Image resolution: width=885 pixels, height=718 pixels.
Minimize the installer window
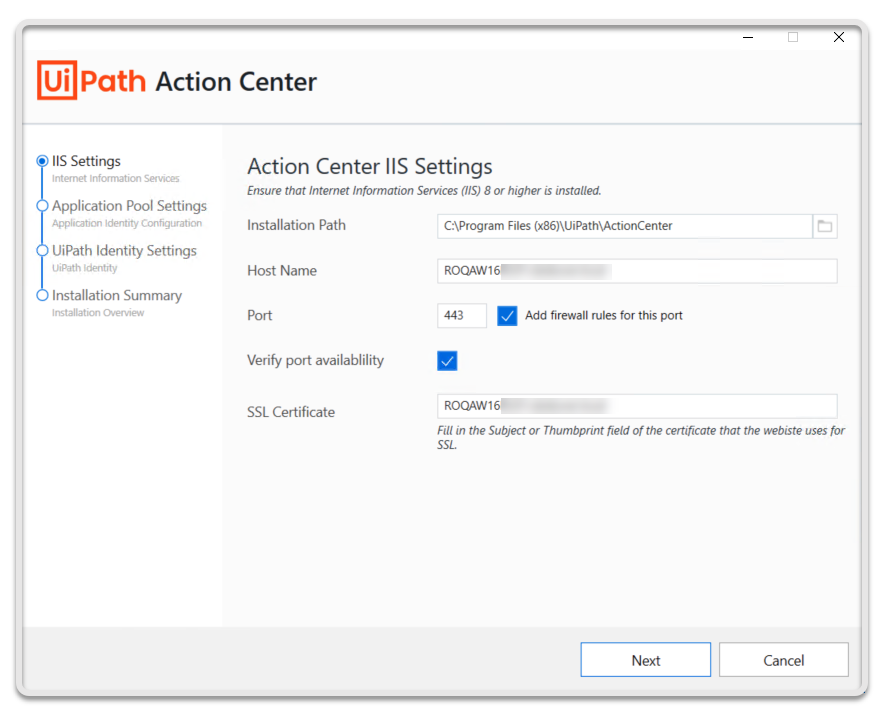click(748, 37)
